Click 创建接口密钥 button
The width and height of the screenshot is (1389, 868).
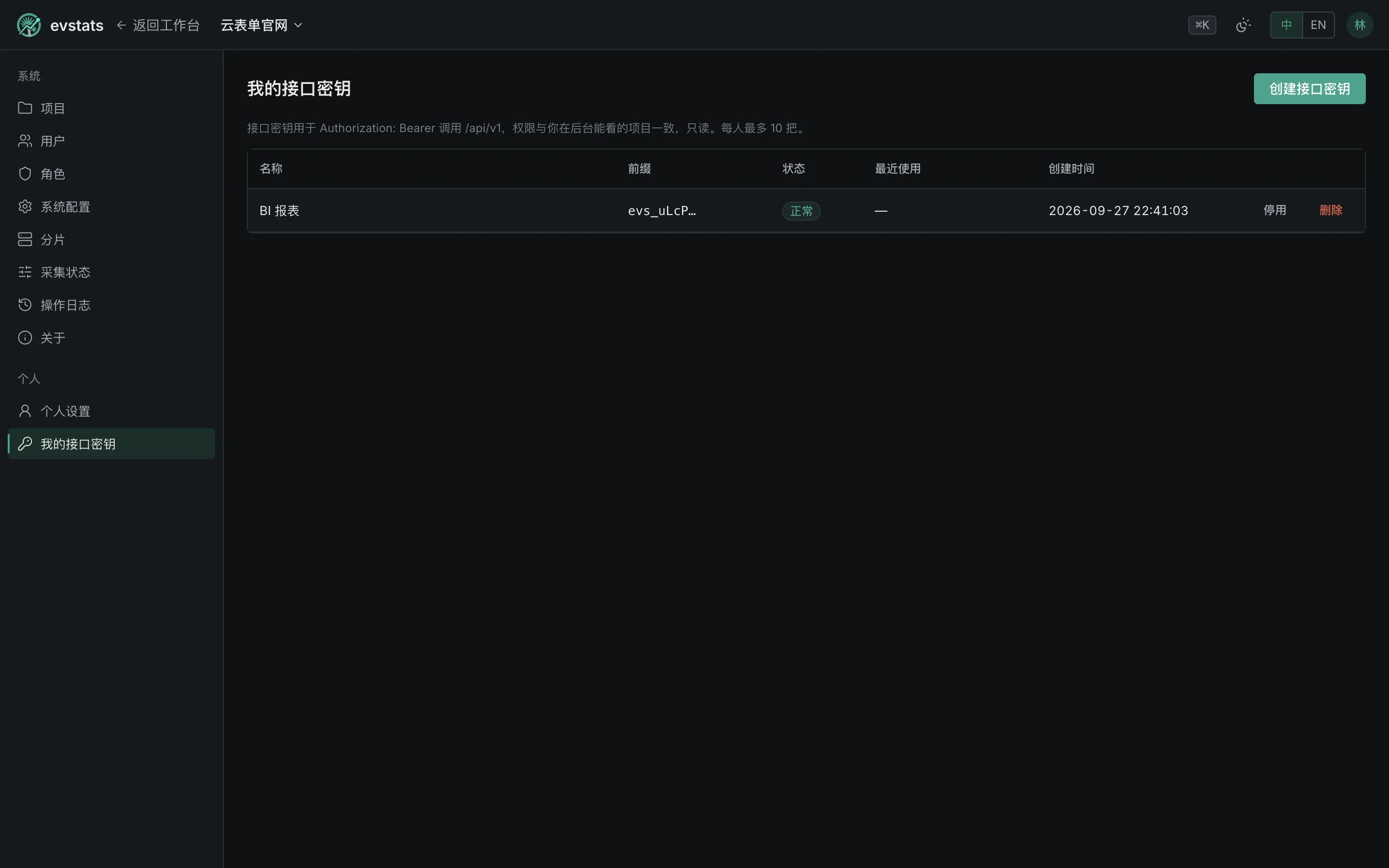pyautogui.click(x=1309, y=88)
